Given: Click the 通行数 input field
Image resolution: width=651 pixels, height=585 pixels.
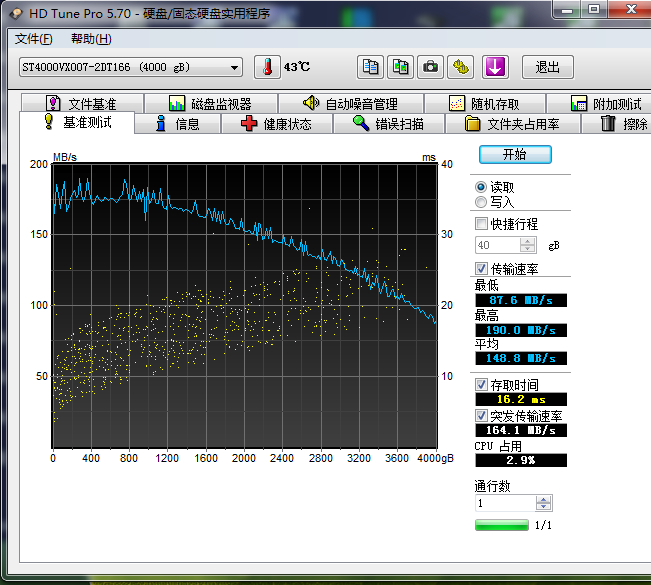Looking at the screenshot, I should [x=505, y=503].
